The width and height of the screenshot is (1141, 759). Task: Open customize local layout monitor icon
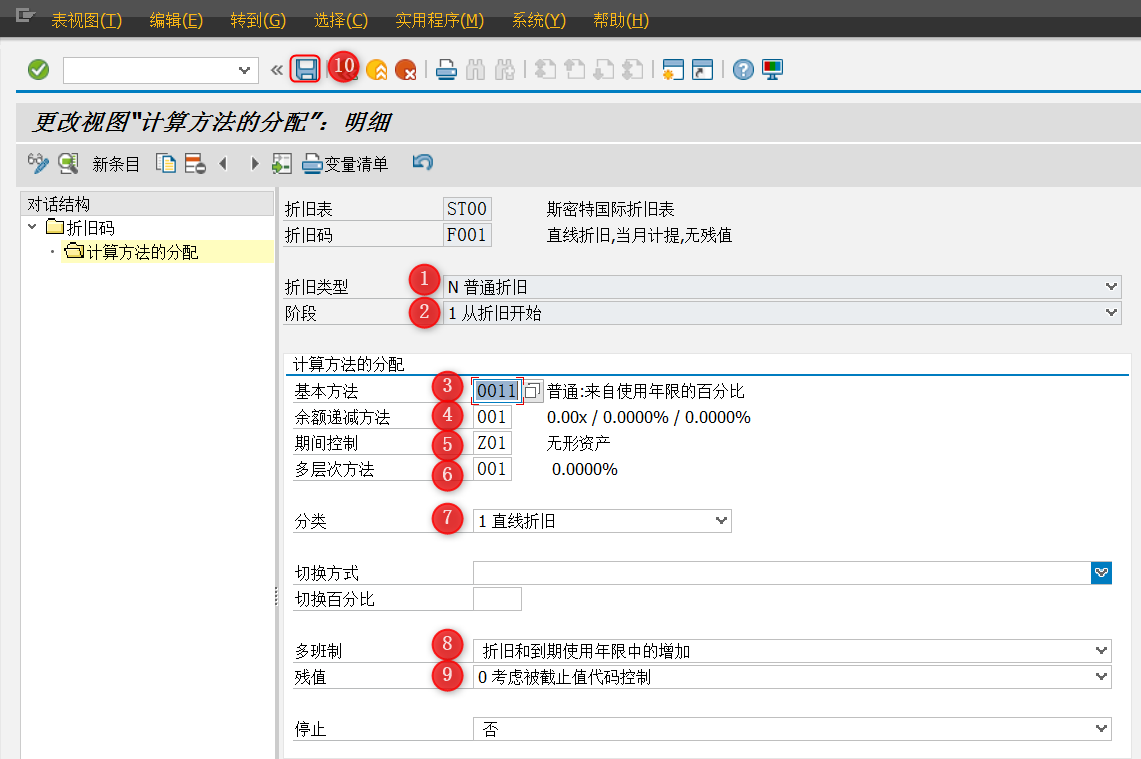(771, 69)
